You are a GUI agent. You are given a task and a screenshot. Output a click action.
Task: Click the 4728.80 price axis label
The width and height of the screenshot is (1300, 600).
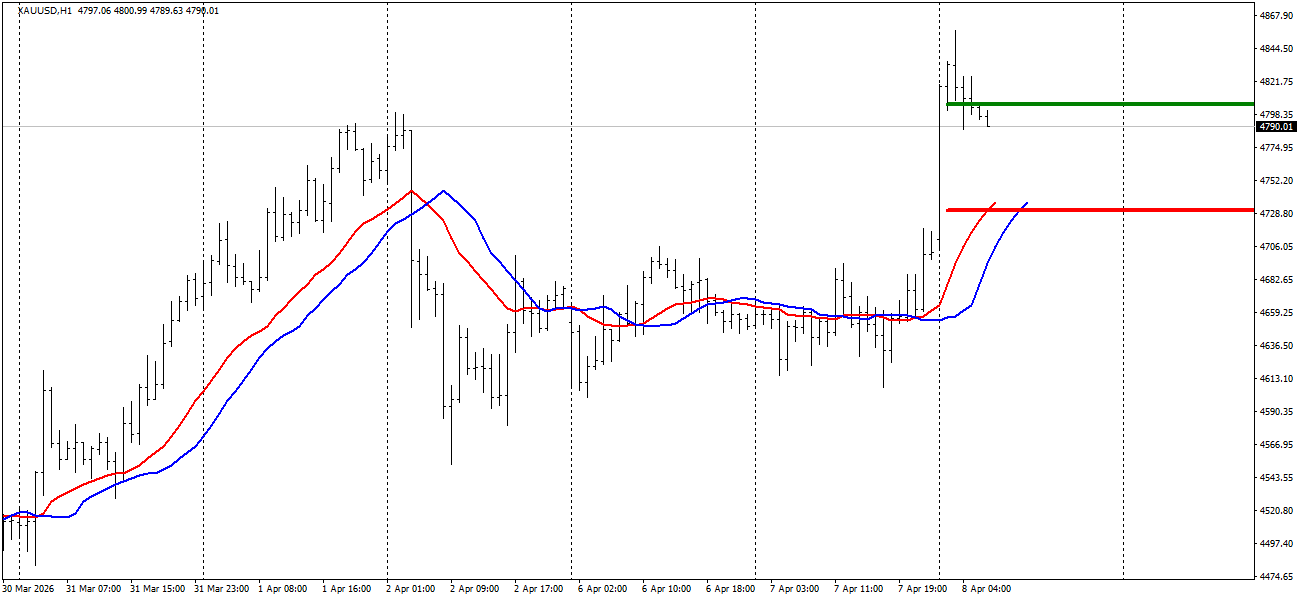pyautogui.click(x=1276, y=214)
